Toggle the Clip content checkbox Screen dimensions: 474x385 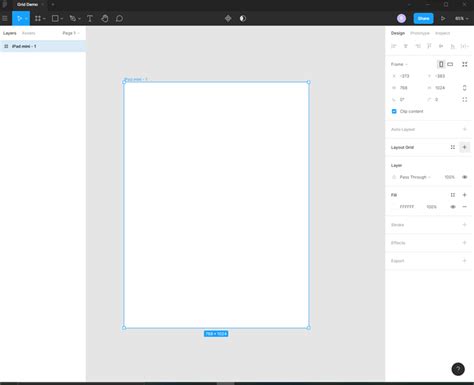pos(394,111)
